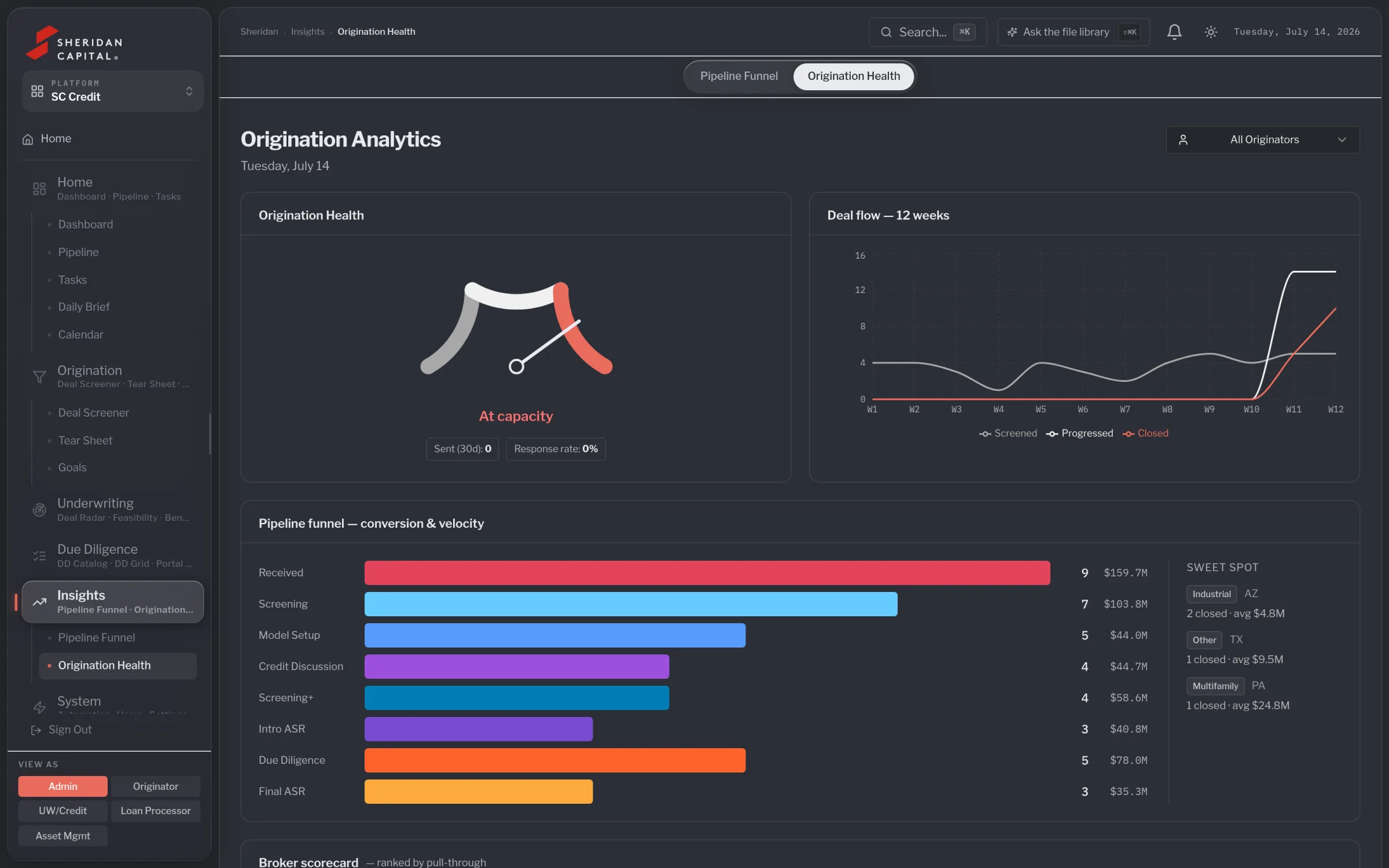Open the SC Credit platform switcher

click(112, 91)
